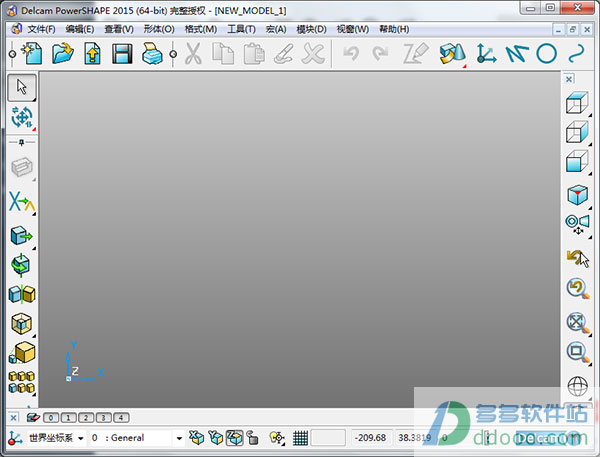Select the Circle arc tool icon

tap(546, 54)
